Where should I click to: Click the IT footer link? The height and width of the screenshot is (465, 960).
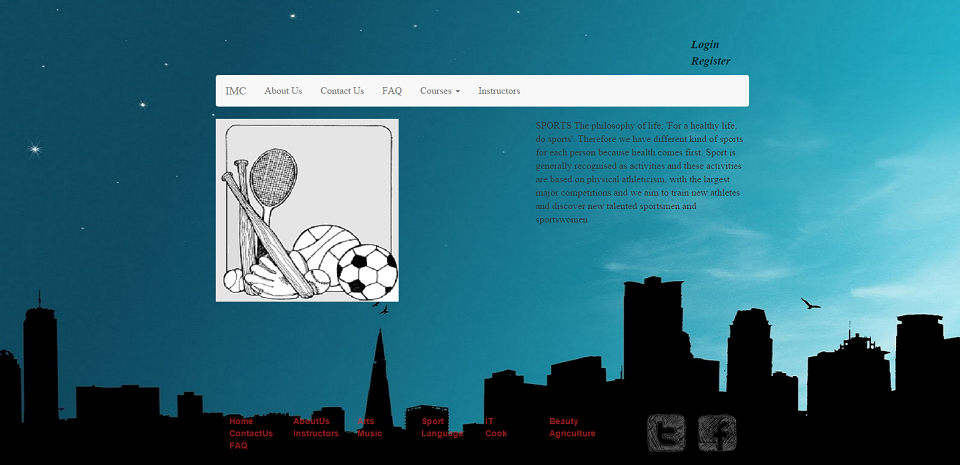489,421
